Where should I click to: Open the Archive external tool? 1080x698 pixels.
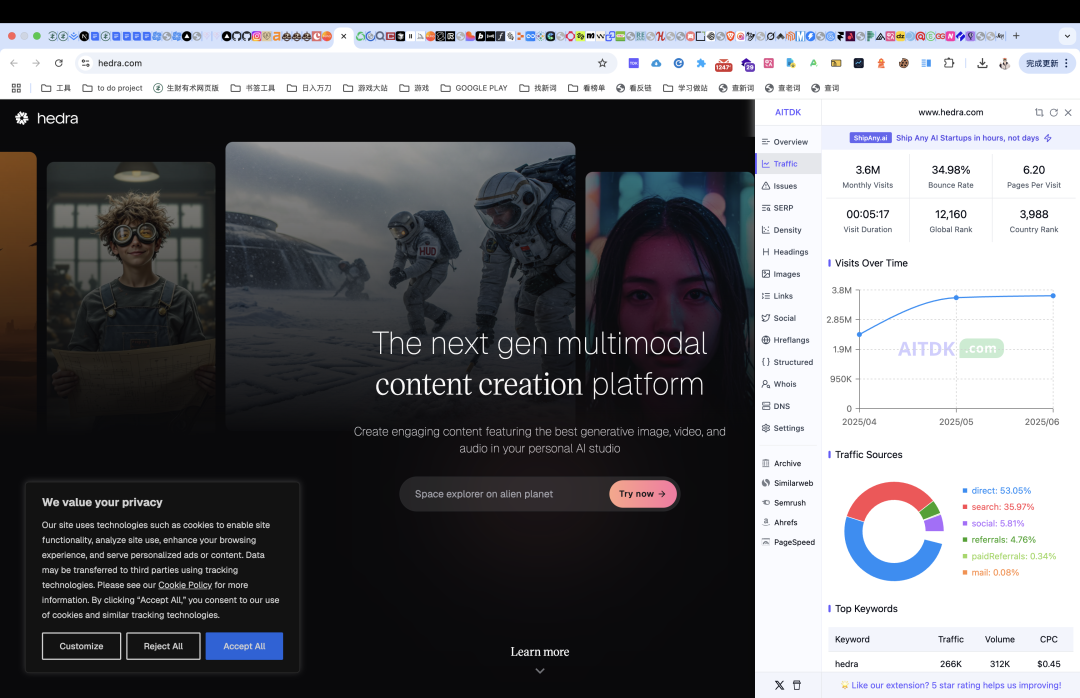pos(781,464)
